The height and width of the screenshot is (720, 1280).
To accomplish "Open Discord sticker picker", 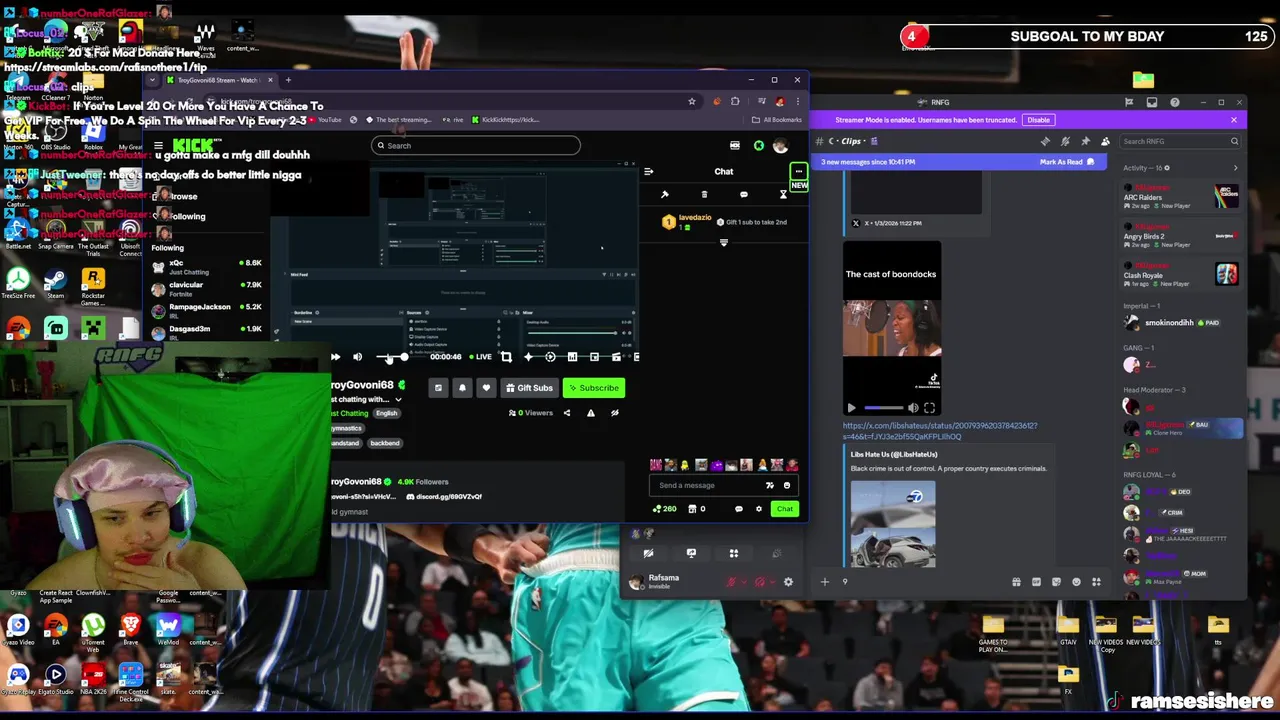I will [x=1056, y=582].
